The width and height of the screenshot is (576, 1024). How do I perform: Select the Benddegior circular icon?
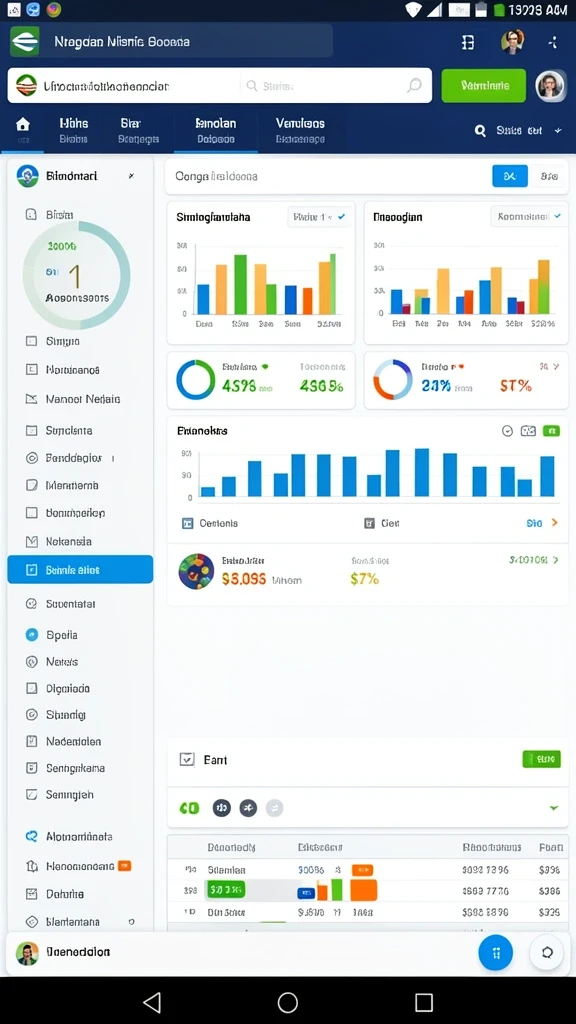31,458
